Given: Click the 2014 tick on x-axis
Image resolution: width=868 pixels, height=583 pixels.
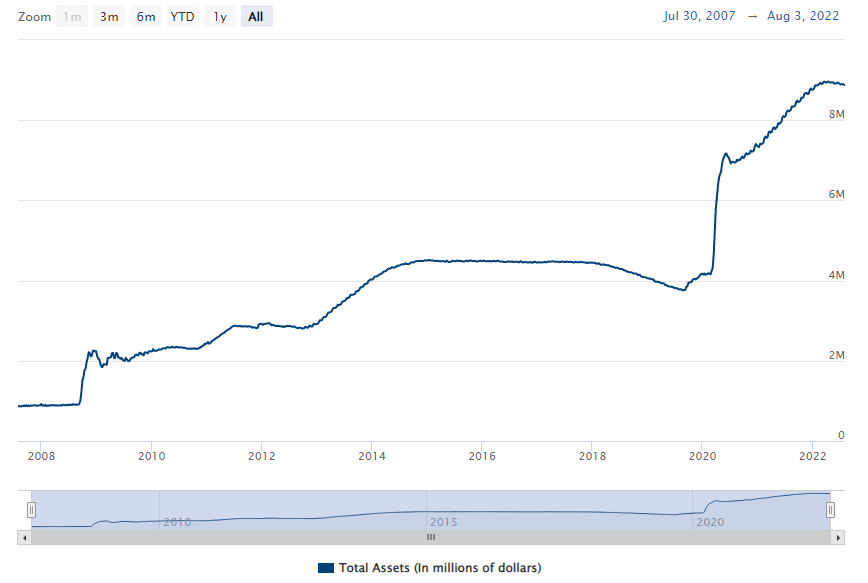Looking at the screenshot, I should click(x=371, y=457).
